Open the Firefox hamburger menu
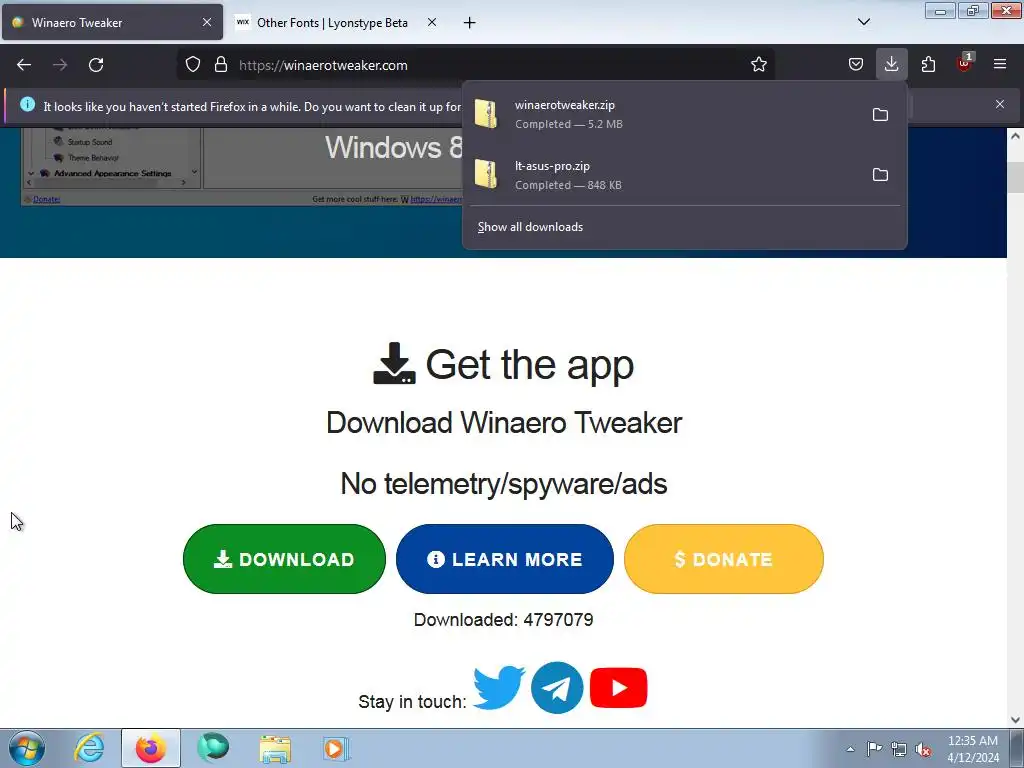Viewport: 1024px width, 768px height. [999, 65]
